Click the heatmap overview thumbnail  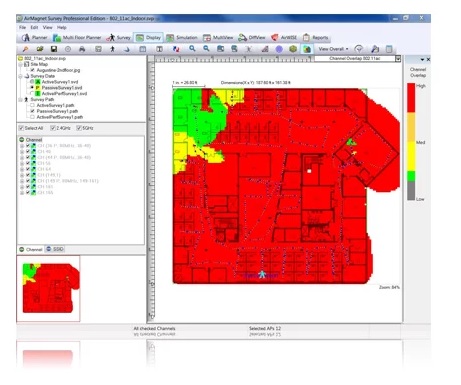point(48,288)
